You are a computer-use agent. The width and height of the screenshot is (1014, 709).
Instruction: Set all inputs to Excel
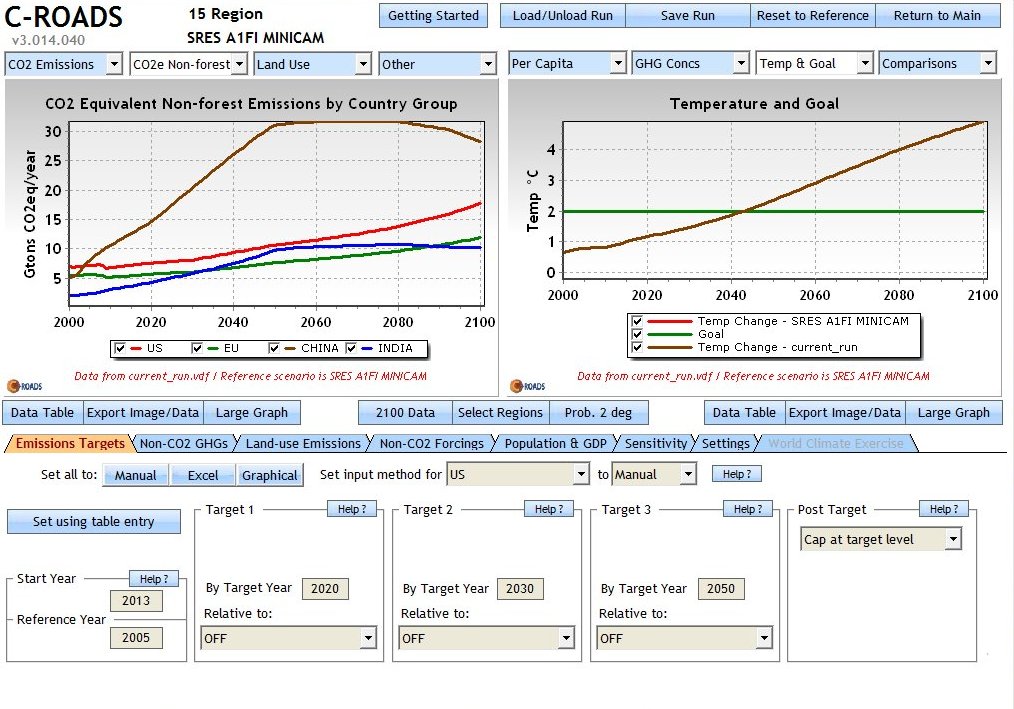pyautogui.click(x=203, y=475)
